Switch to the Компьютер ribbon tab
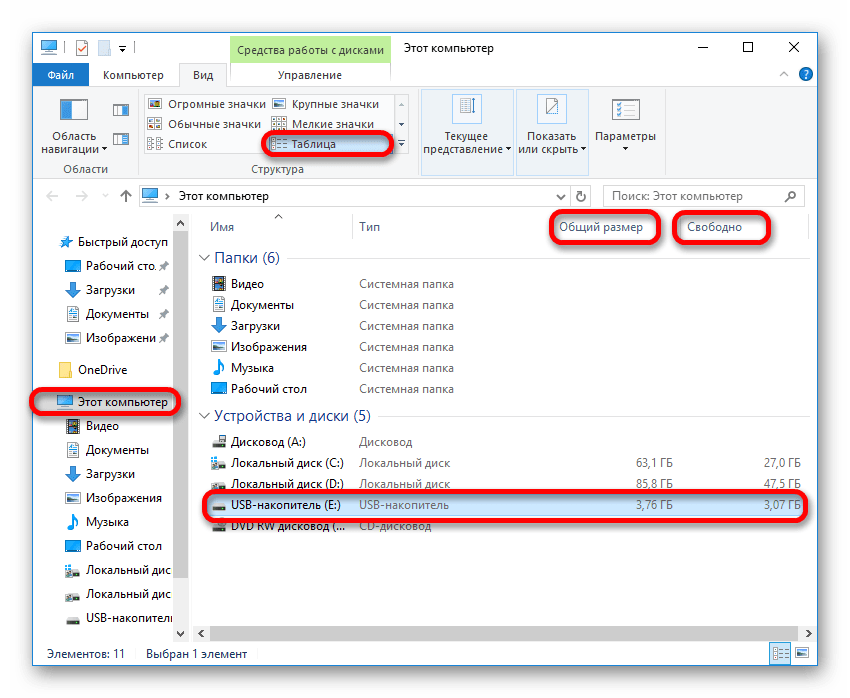The height and width of the screenshot is (698, 850). click(x=133, y=75)
